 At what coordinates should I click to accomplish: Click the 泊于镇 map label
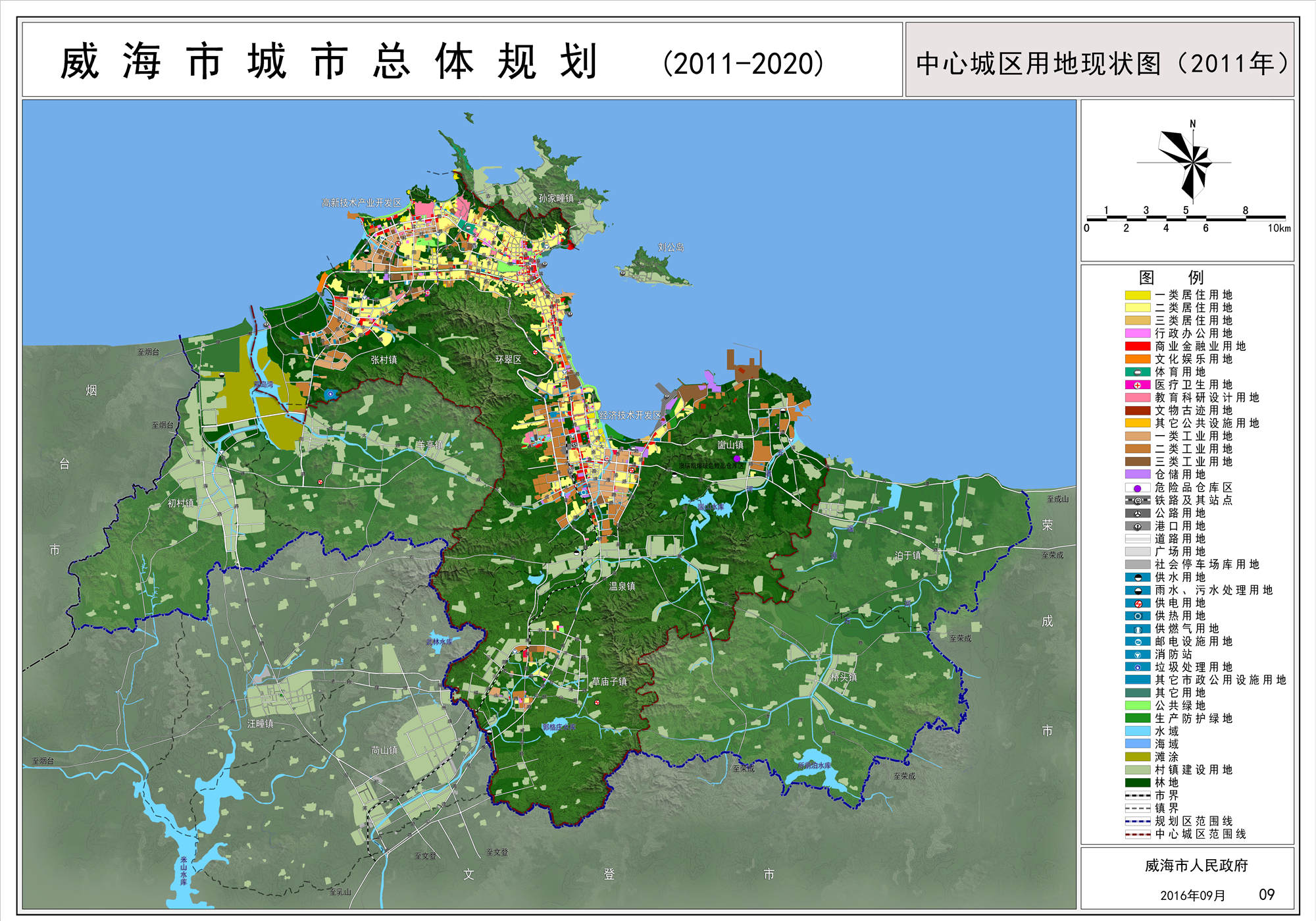[x=907, y=556]
